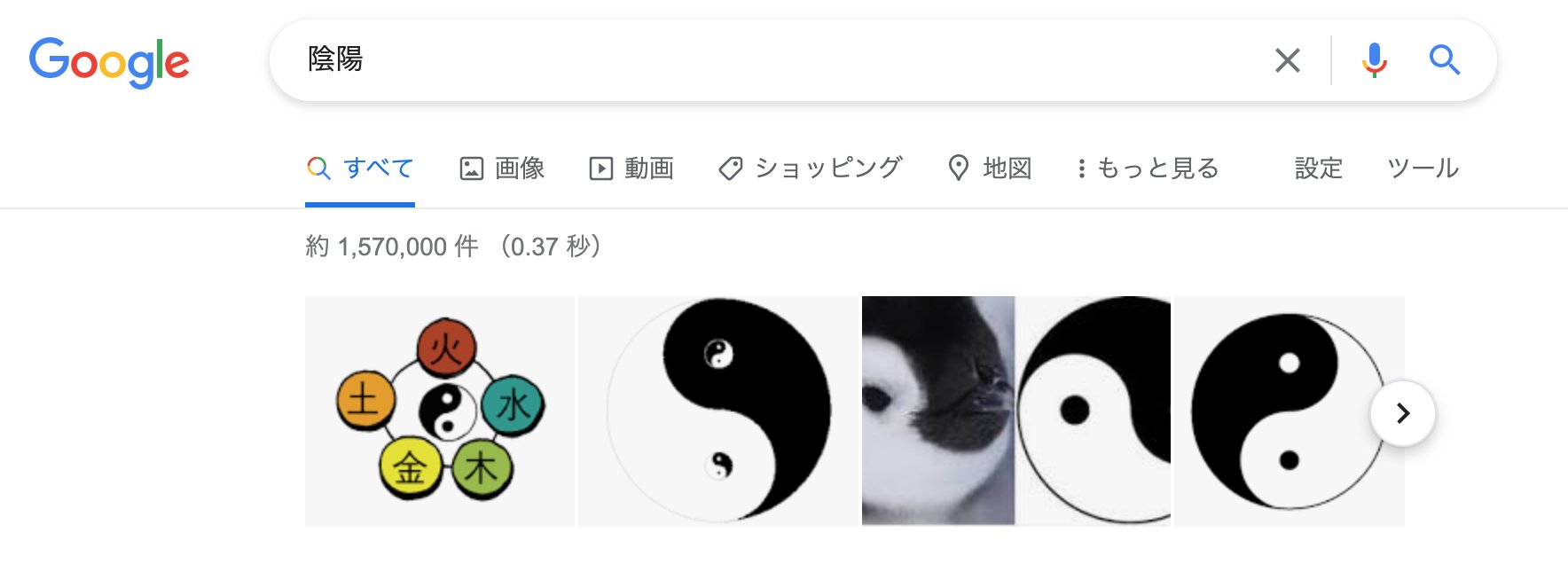Screen dimensions: 1568x564
Task: Open five elements 火水木金土 diagram thumbnail
Action: (440, 411)
